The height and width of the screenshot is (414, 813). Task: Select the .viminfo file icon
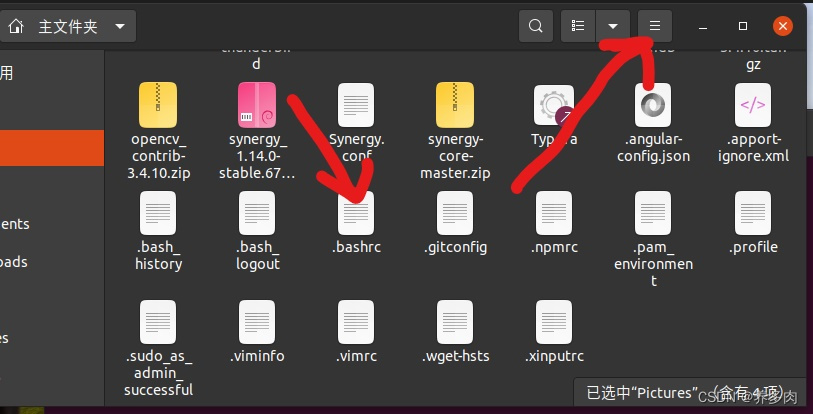[257, 322]
